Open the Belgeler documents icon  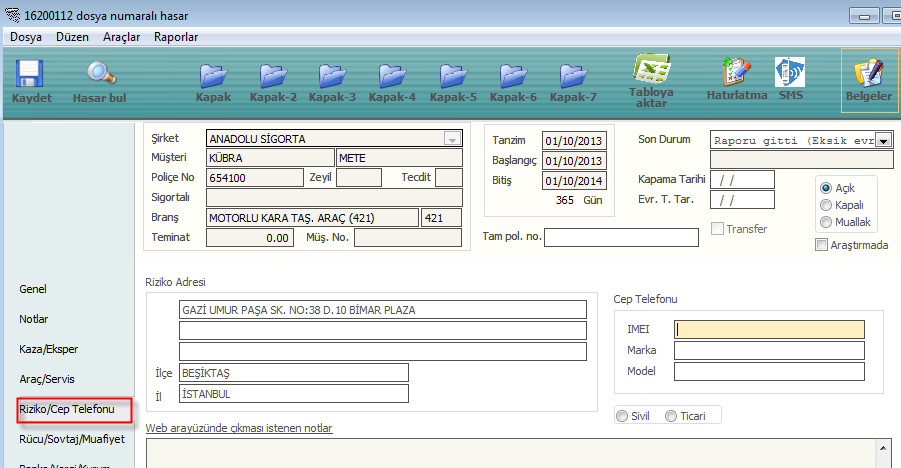[868, 74]
